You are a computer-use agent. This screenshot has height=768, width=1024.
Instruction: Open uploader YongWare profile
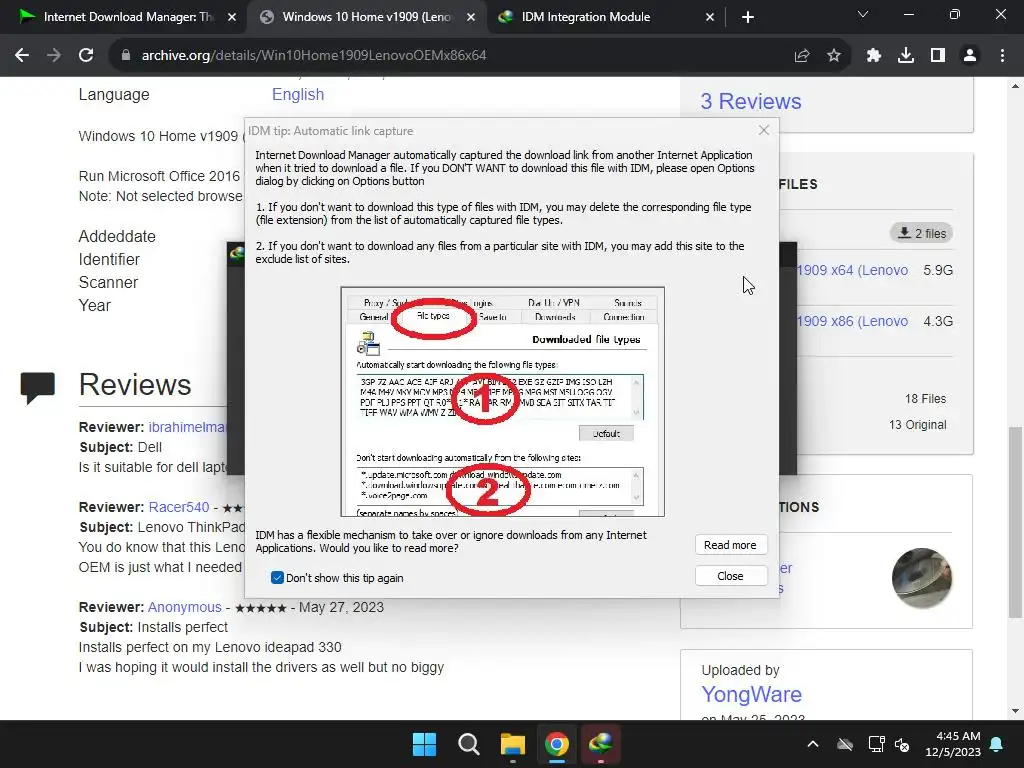click(752, 694)
